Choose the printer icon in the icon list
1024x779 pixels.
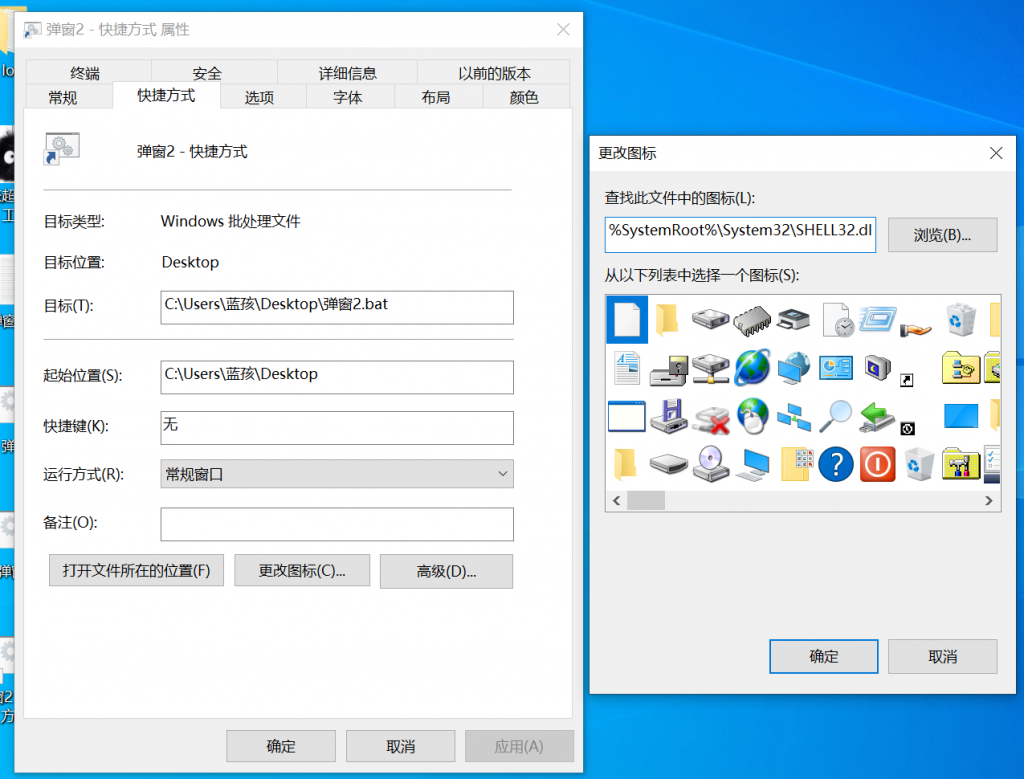[793, 319]
